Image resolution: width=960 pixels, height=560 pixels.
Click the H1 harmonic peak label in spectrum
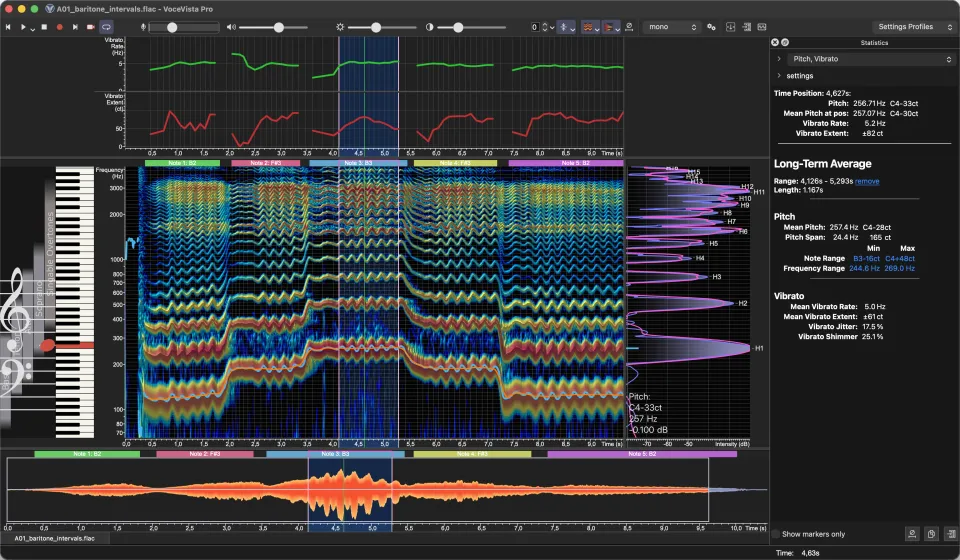(759, 348)
